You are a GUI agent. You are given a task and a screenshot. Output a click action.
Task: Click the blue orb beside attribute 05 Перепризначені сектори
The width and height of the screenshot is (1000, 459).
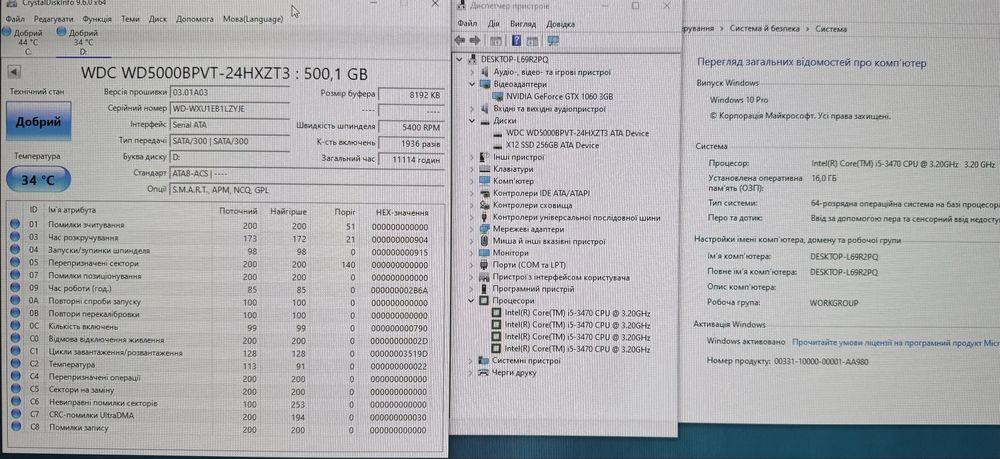coord(15,263)
